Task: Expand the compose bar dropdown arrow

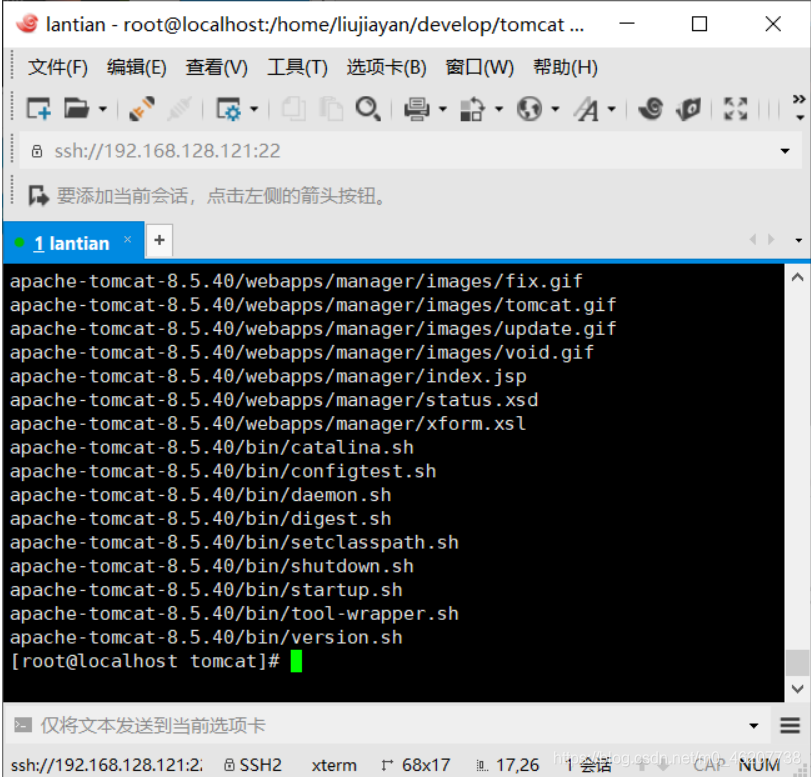Action: click(x=754, y=726)
